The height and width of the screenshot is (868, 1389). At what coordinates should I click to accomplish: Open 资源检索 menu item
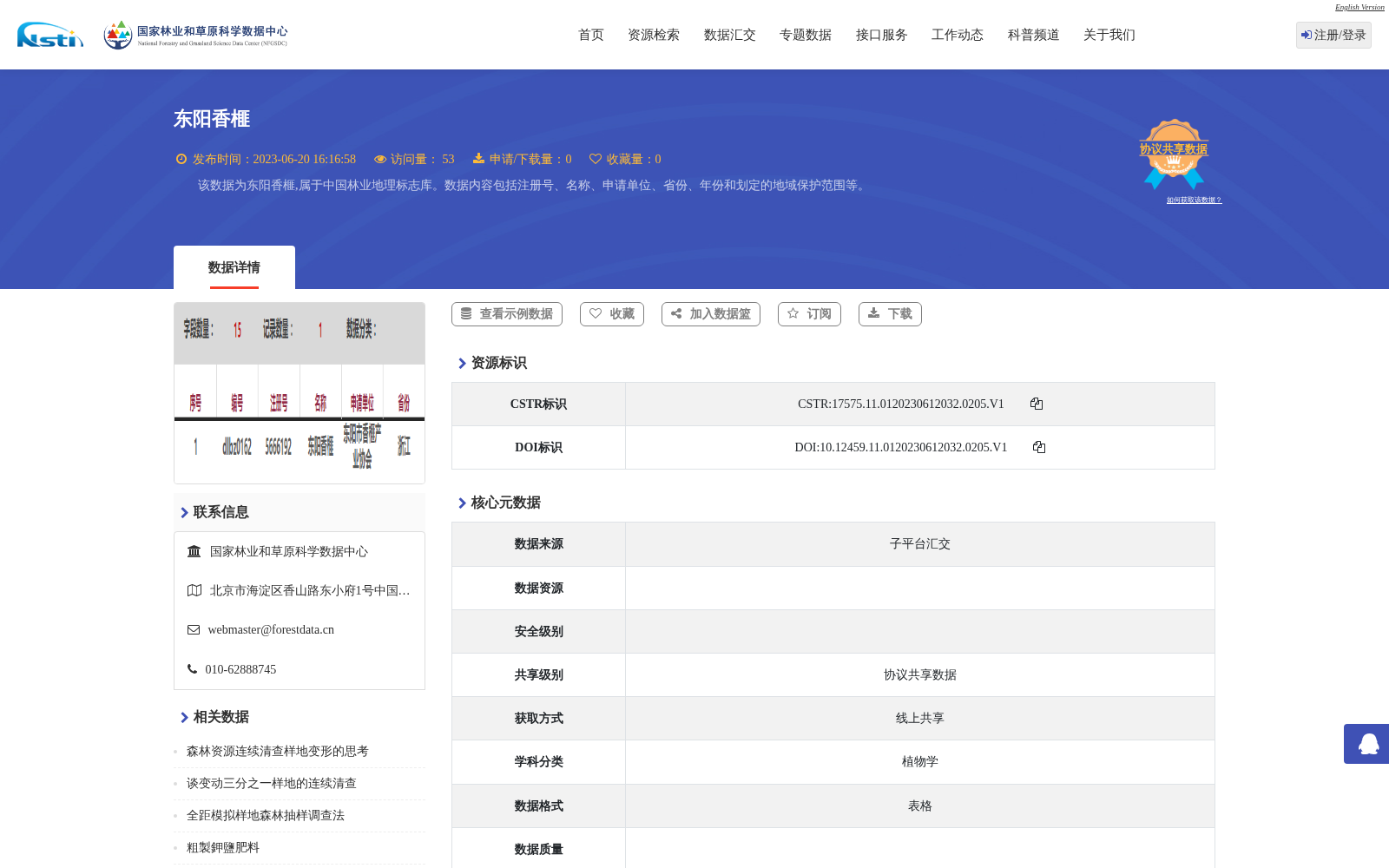pyautogui.click(x=654, y=35)
